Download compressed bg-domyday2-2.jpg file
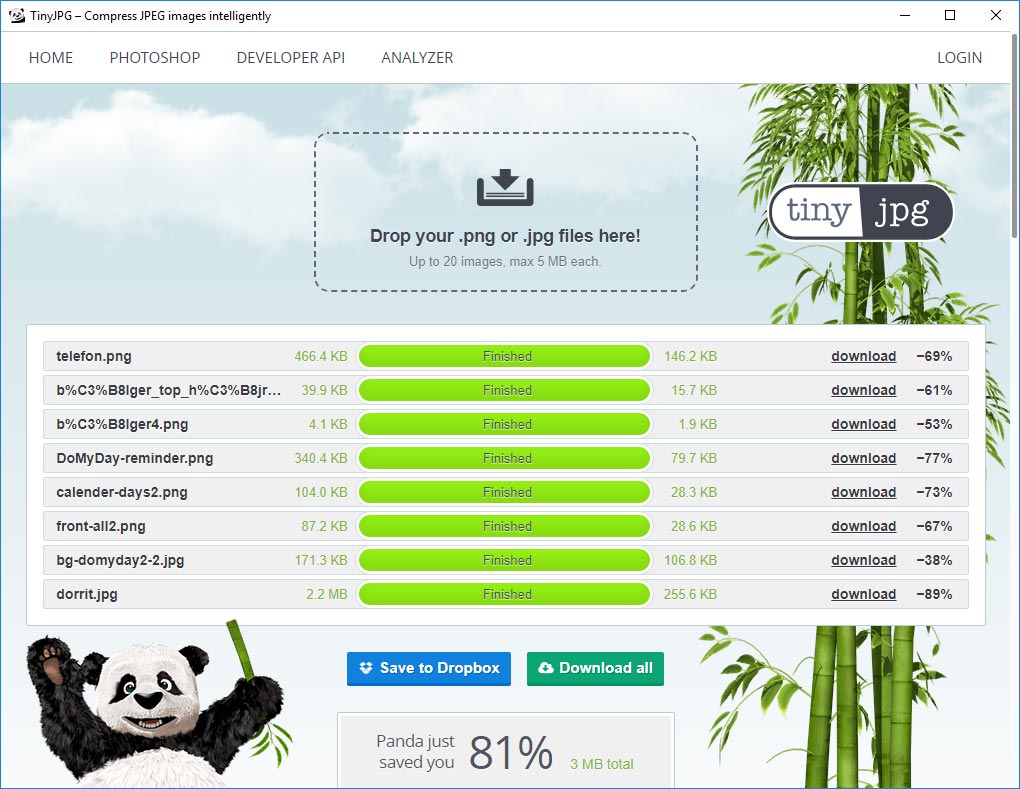The width and height of the screenshot is (1020, 789). (x=863, y=561)
